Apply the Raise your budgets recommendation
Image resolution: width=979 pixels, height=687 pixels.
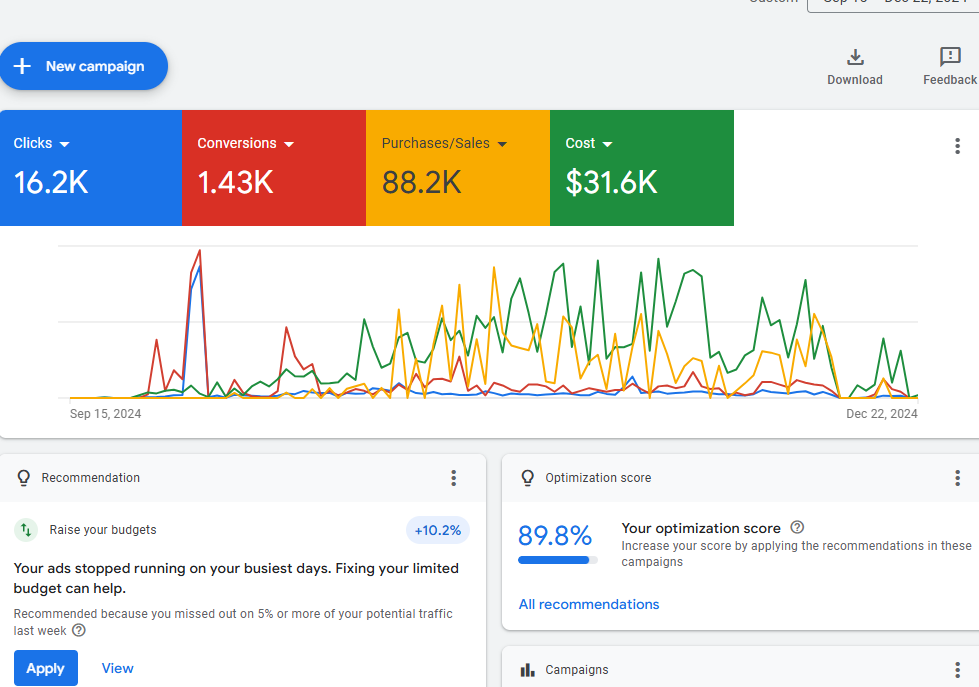click(46, 668)
